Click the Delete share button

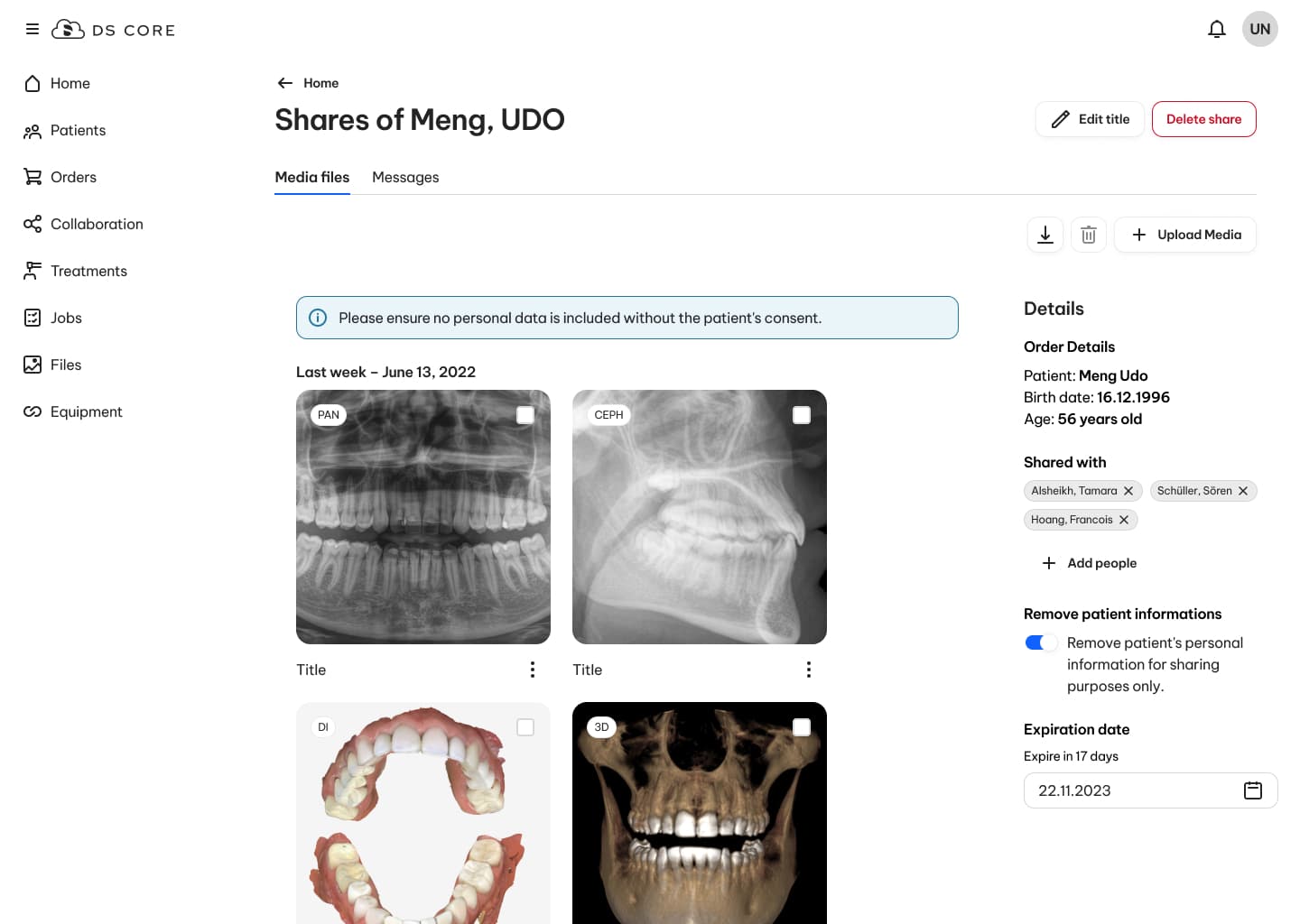tap(1203, 119)
